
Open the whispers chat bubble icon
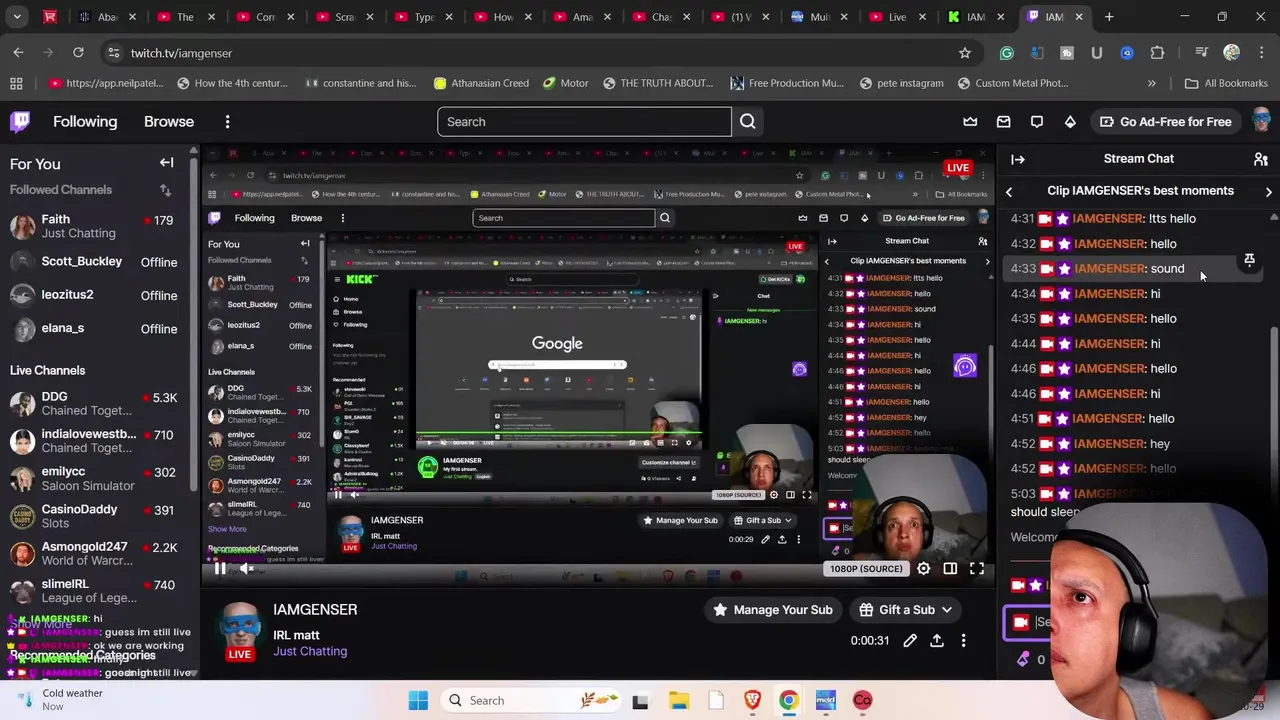click(1037, 122)
